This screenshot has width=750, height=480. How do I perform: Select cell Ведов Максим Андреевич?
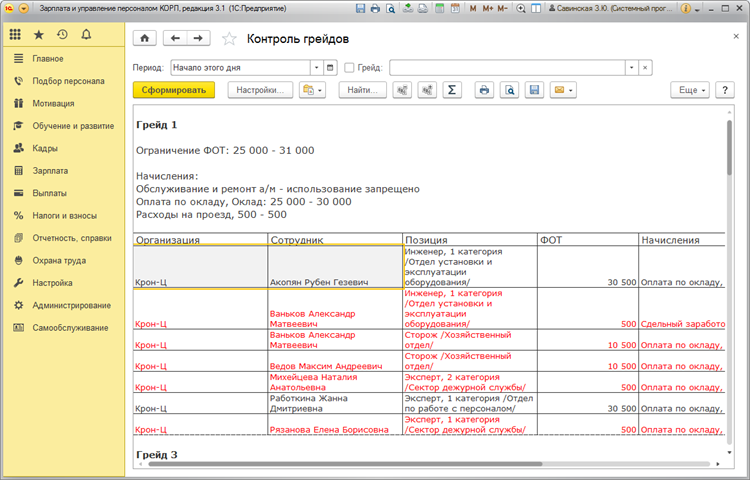pyautogui.click(x=335, y=361)
